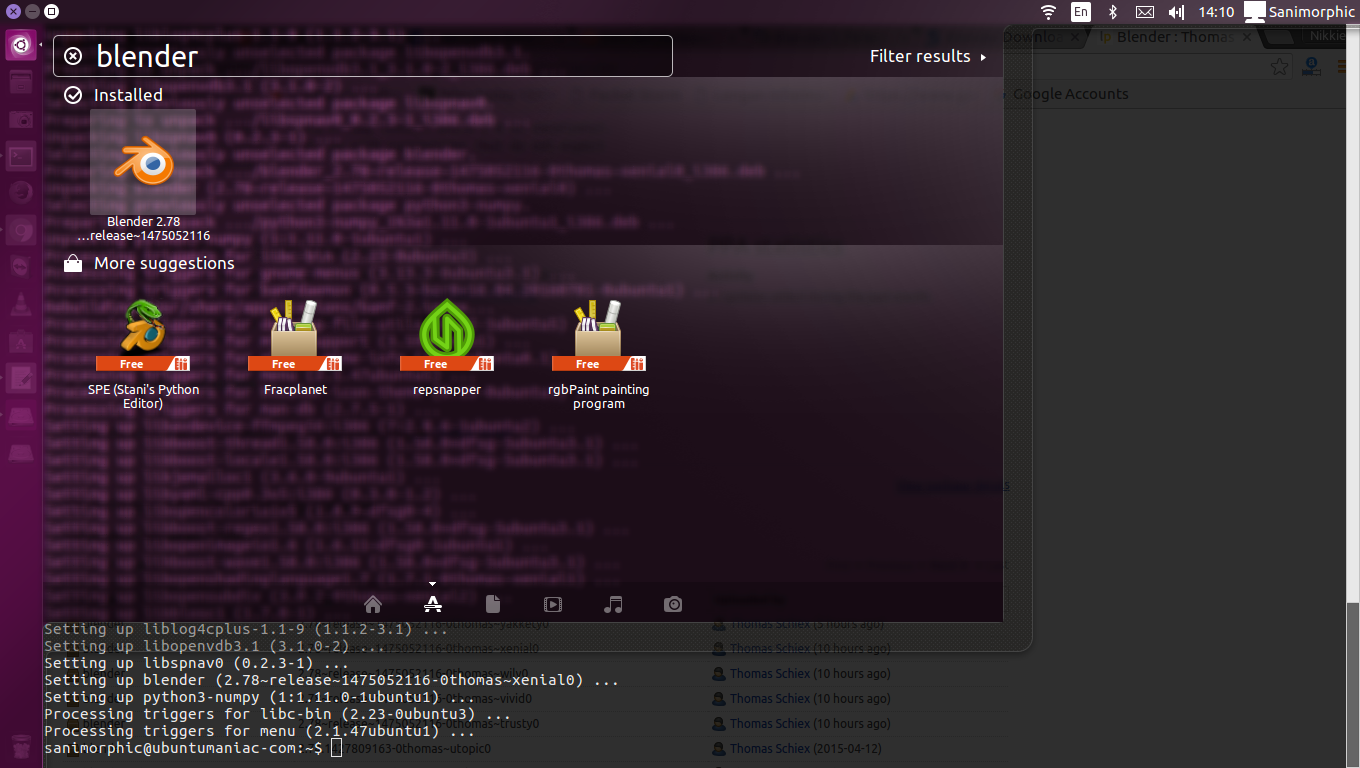This screenshot has width=1360, height=768.
Task: Open Terminal from the dimmed launcher
Action: [21, 155]
